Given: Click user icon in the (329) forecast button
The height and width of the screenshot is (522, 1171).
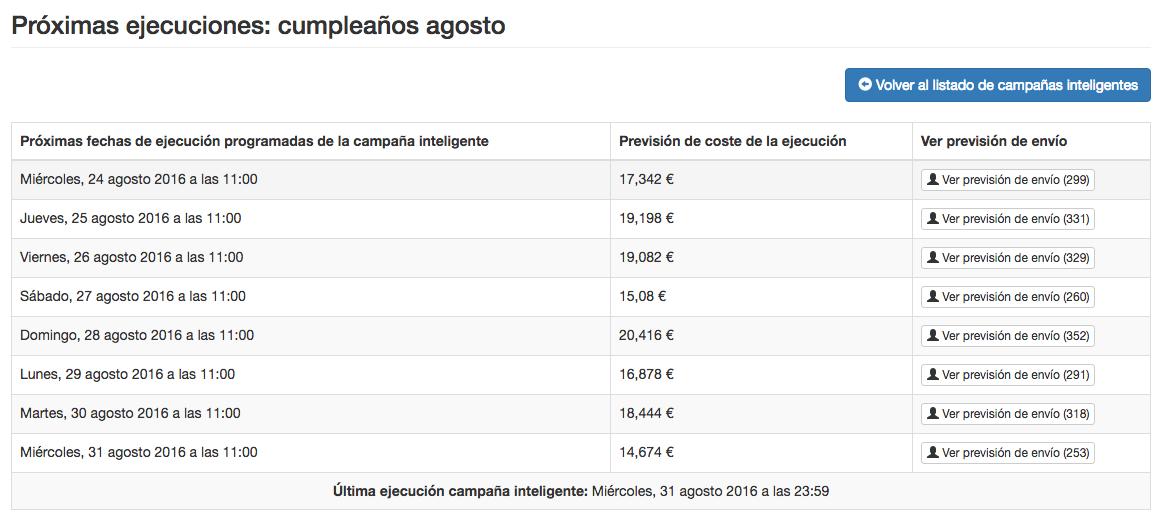Looking at the screenshot, I should [933, 258].
